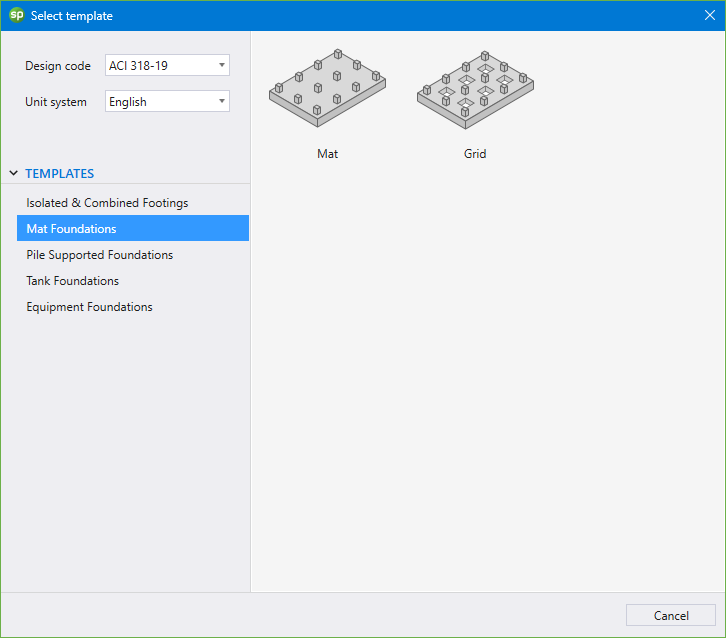Click the arrow beside ACI 318-19
Image resolution: width=726 pixels, height=638 pixels.
pyautogui.click(x=221, y=66)
